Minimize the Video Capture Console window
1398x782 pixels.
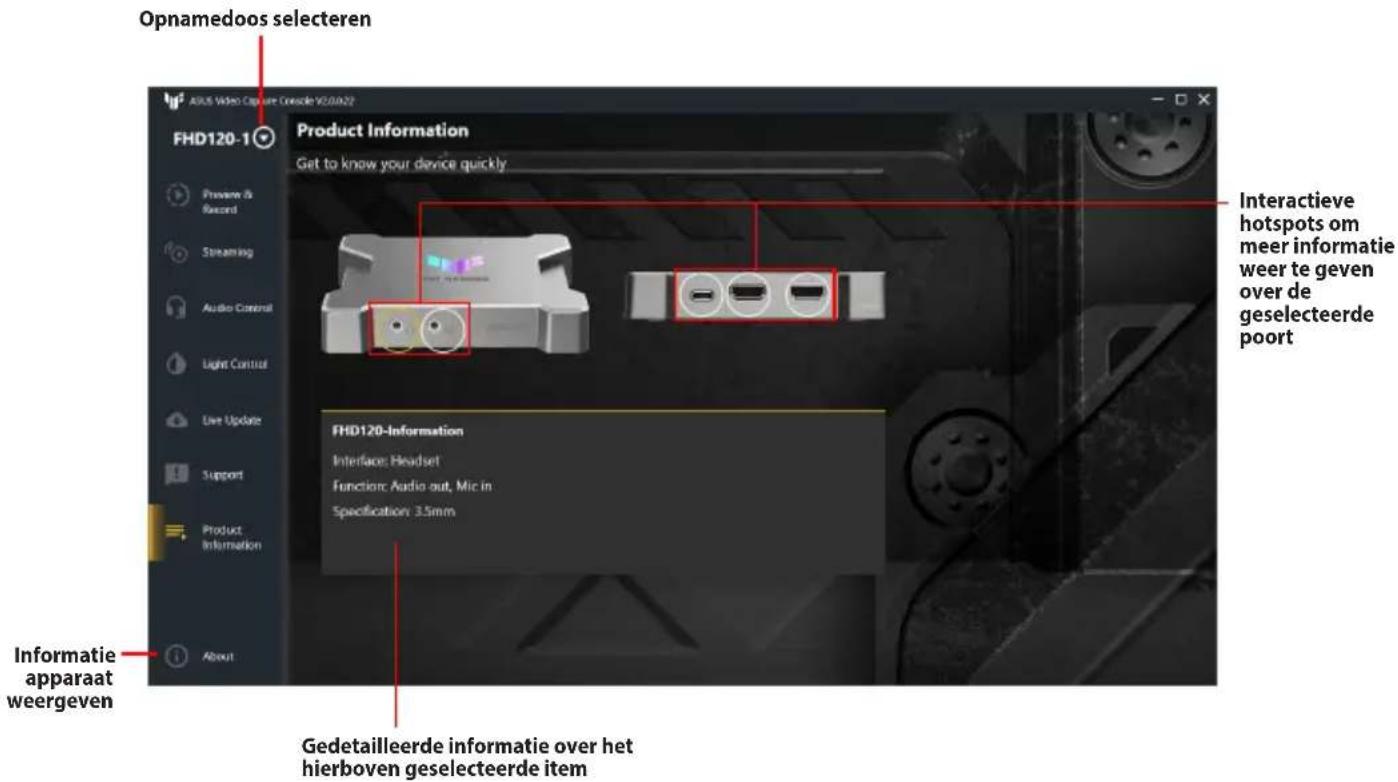coord(1158,100)
